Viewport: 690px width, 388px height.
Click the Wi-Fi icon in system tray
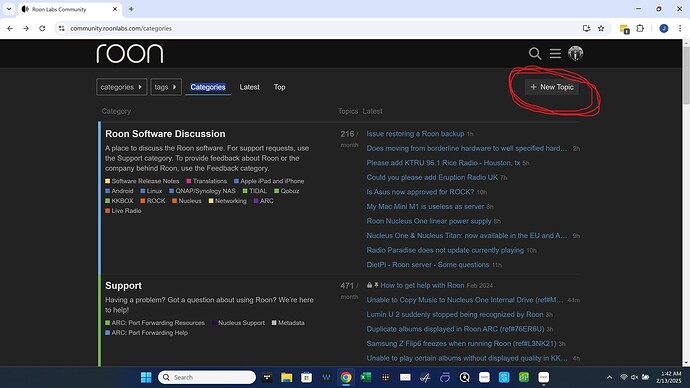(624, 377)
